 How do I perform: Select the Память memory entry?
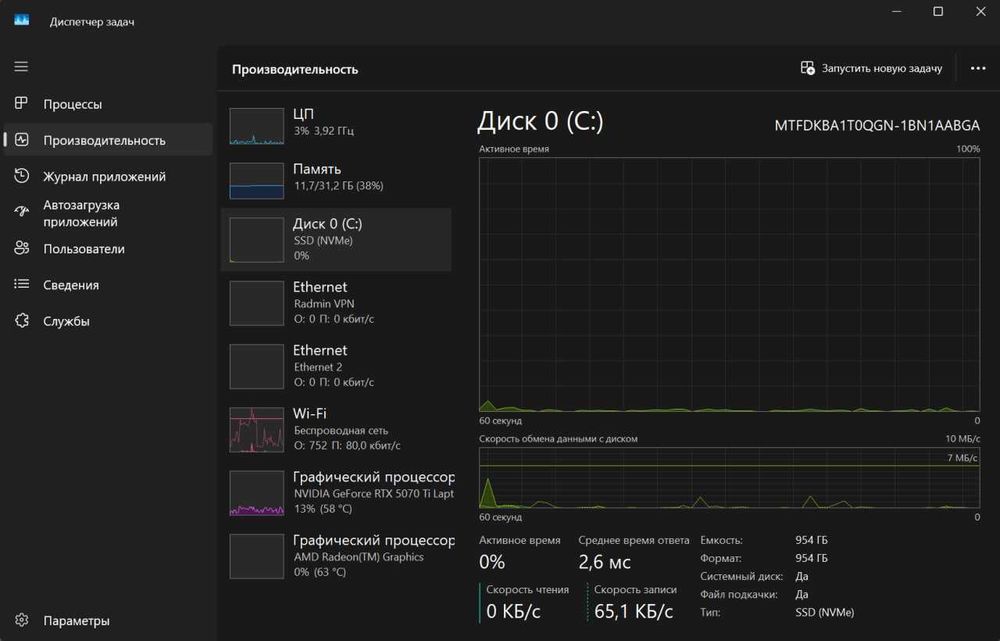pos(336,181)
